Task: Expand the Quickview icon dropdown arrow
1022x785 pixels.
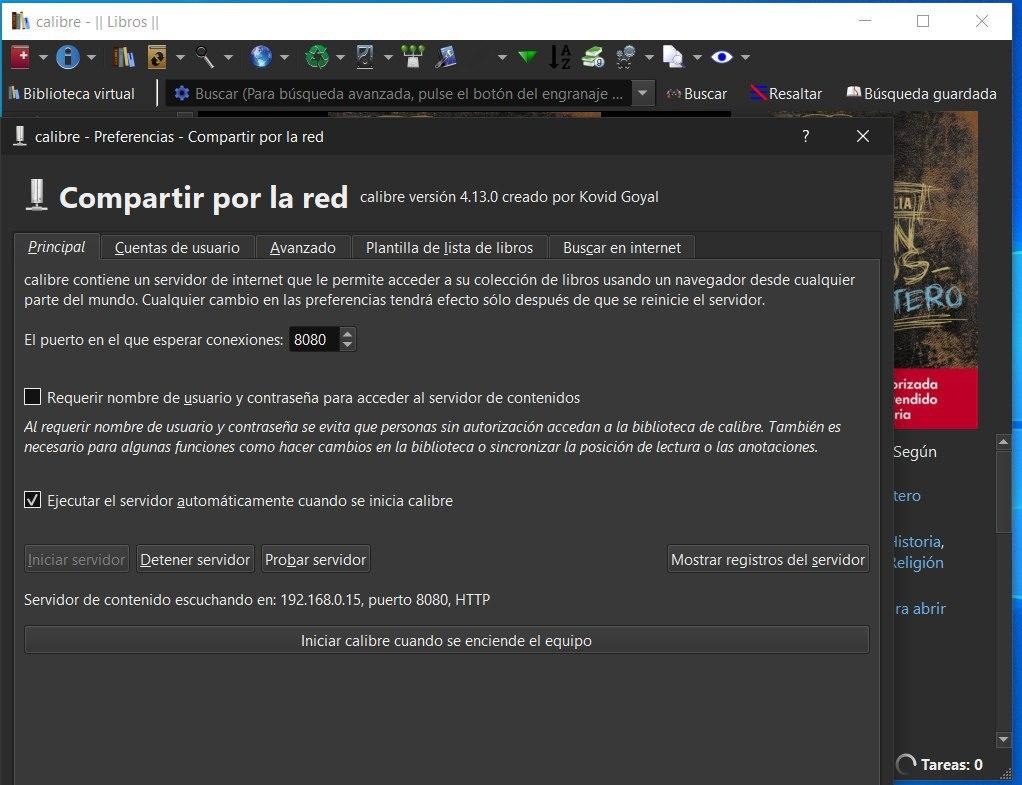Action: click(697, 57)
